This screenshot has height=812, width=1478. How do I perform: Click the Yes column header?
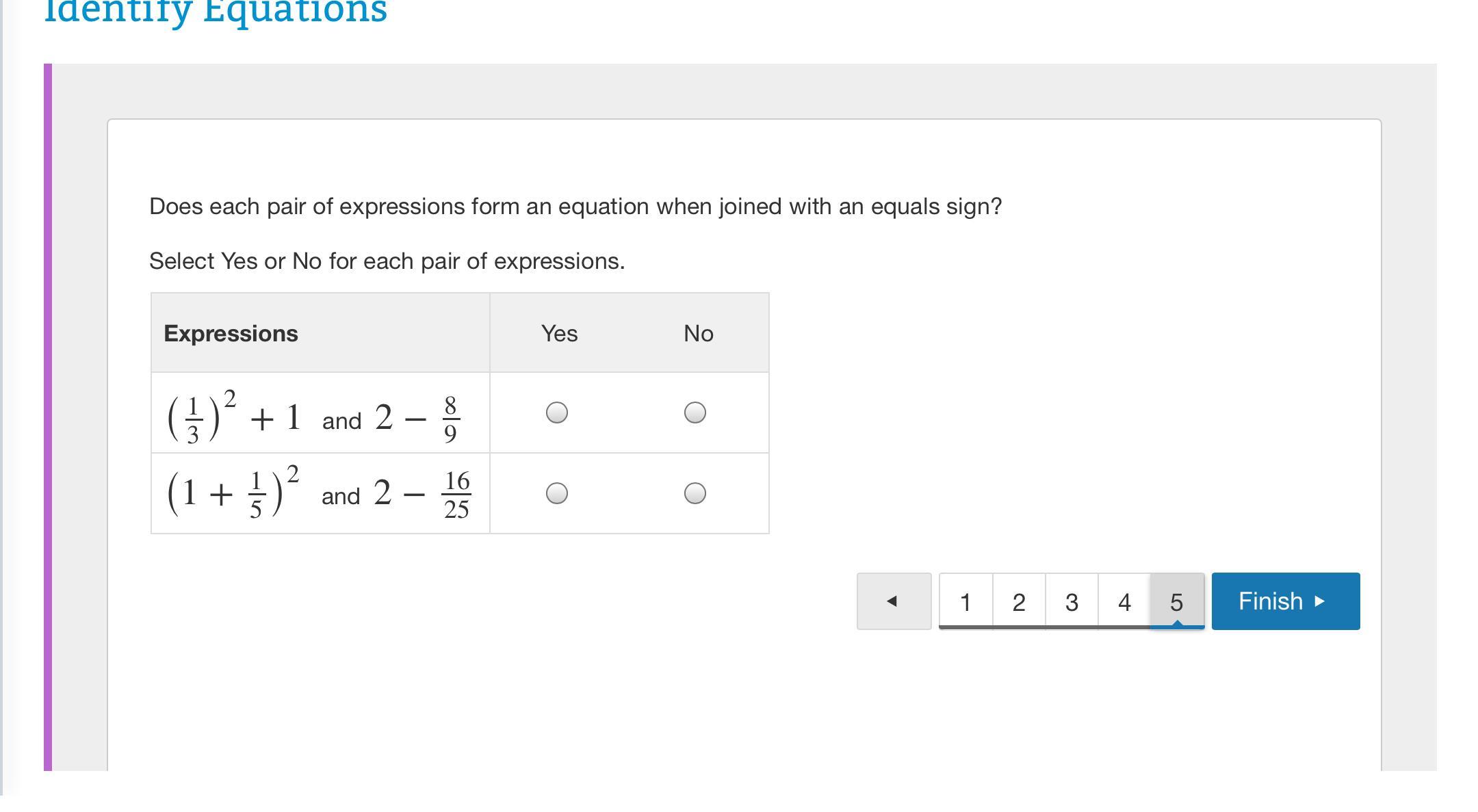pos(559,333)
